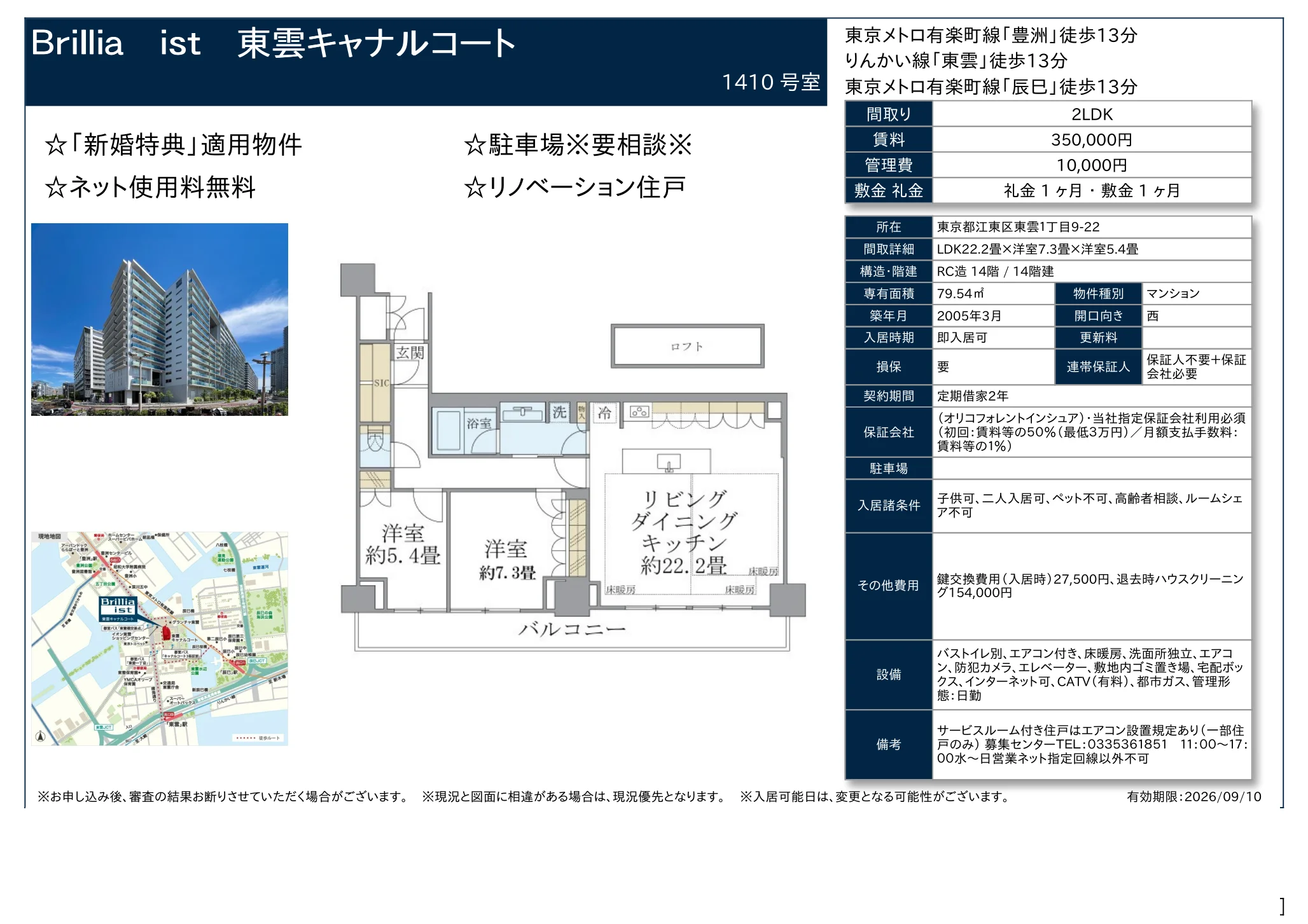The height and width of the screenshot is (924, 1308).
Task: Click the '開口向き' label cell
Action: [x=1098, y=316]
